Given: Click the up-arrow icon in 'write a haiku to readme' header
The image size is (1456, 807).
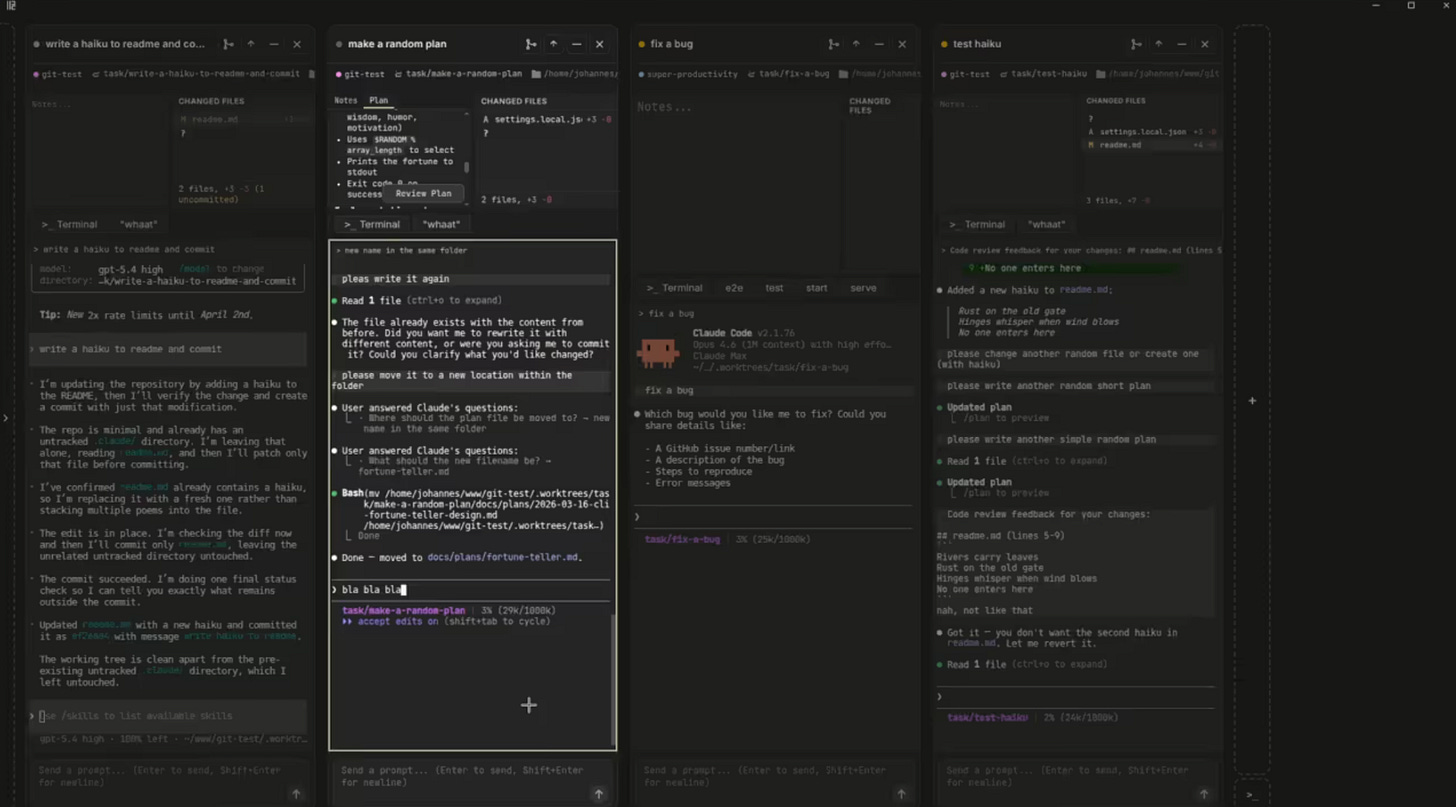Looking at the screenshot, I should pyautogui.click(x=251, y=44).
